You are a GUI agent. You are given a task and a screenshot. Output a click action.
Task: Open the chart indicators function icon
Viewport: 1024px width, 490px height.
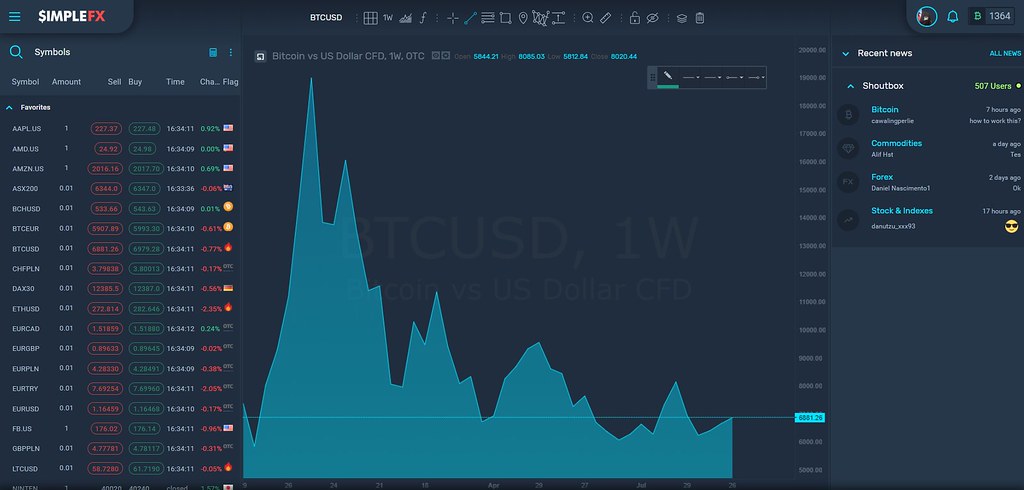pos(423,18)
